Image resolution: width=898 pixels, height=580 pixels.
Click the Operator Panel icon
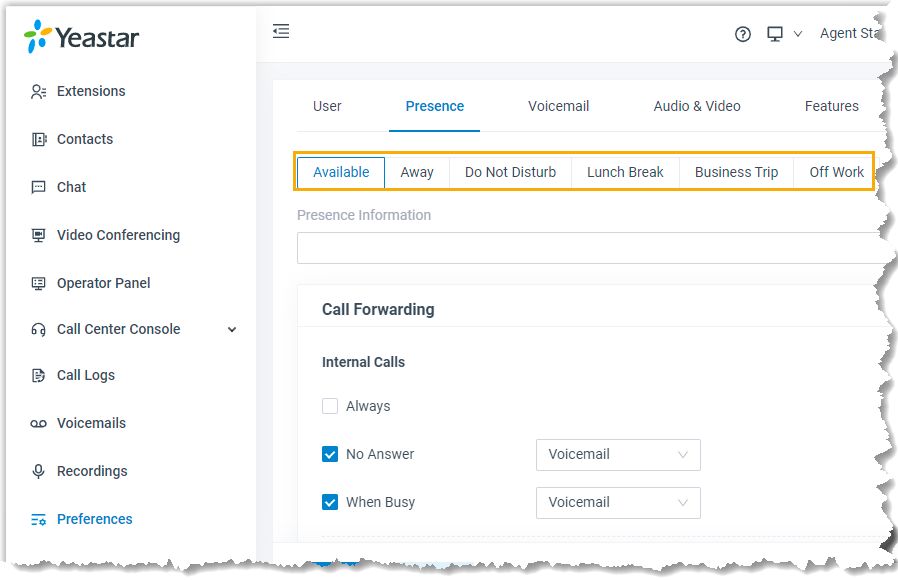pos(38,283)
